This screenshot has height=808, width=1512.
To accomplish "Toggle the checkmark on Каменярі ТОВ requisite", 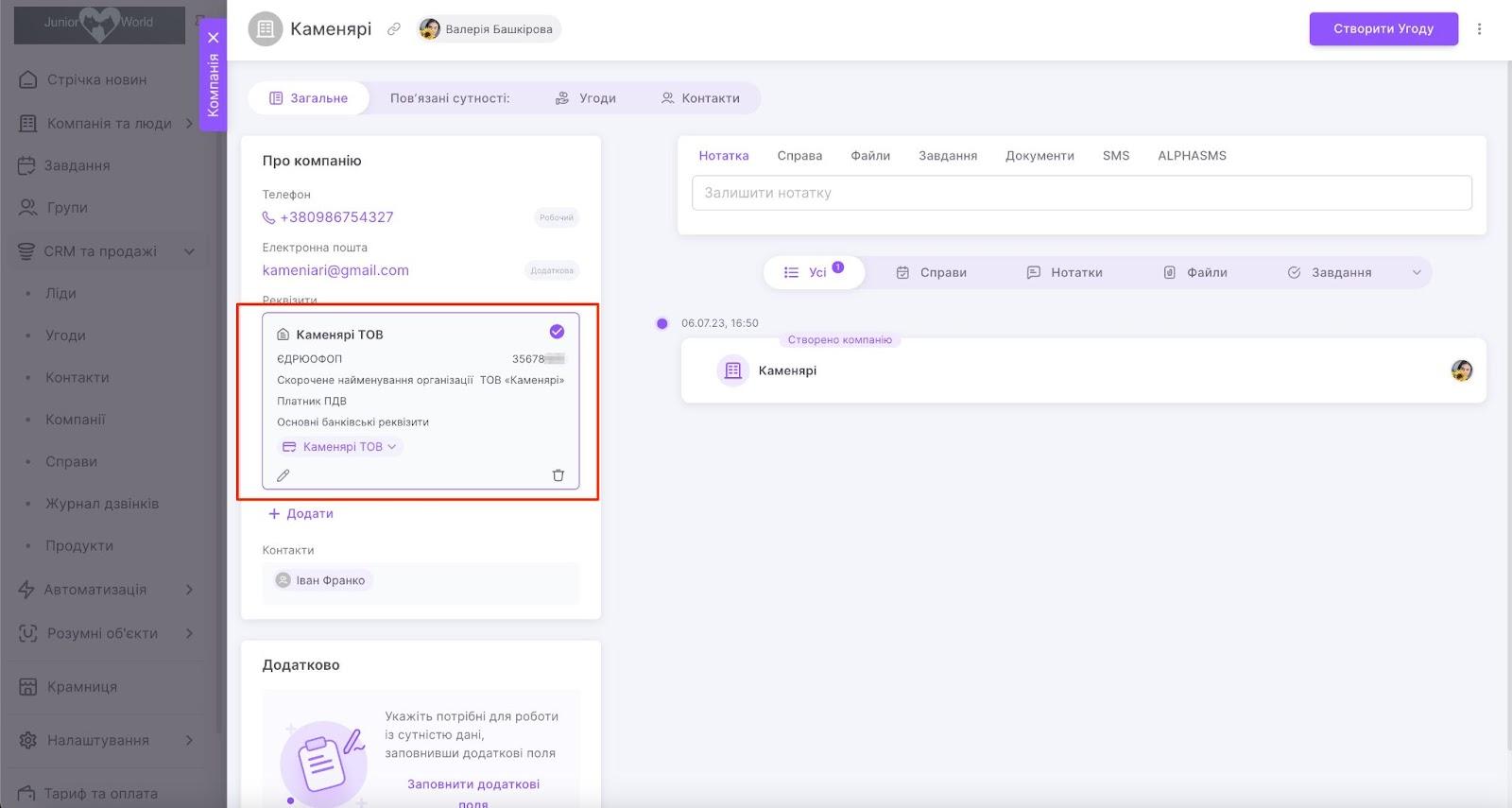I will pos(557,332).
